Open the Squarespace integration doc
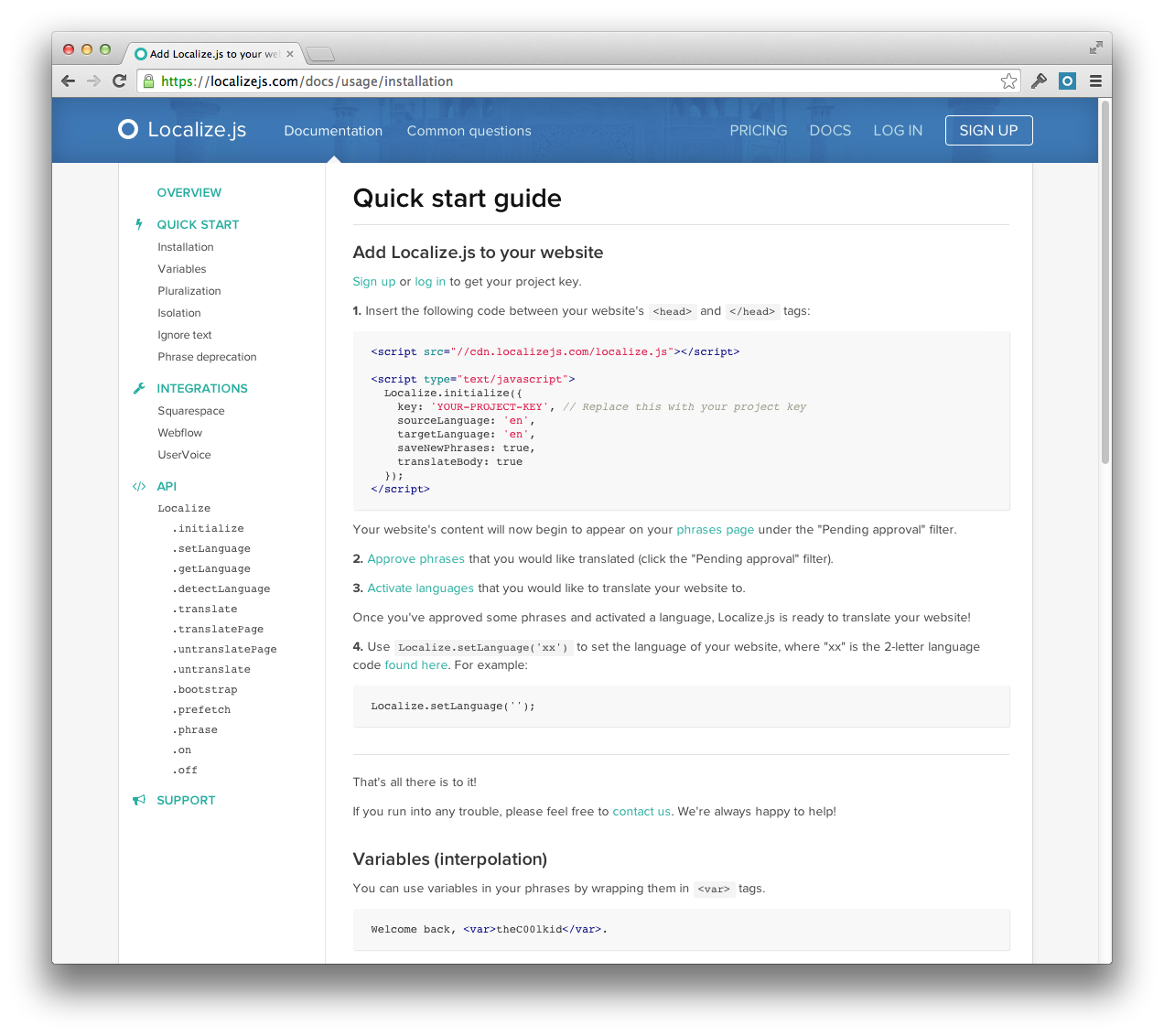 pyautogui.click(x=191, y=411)
